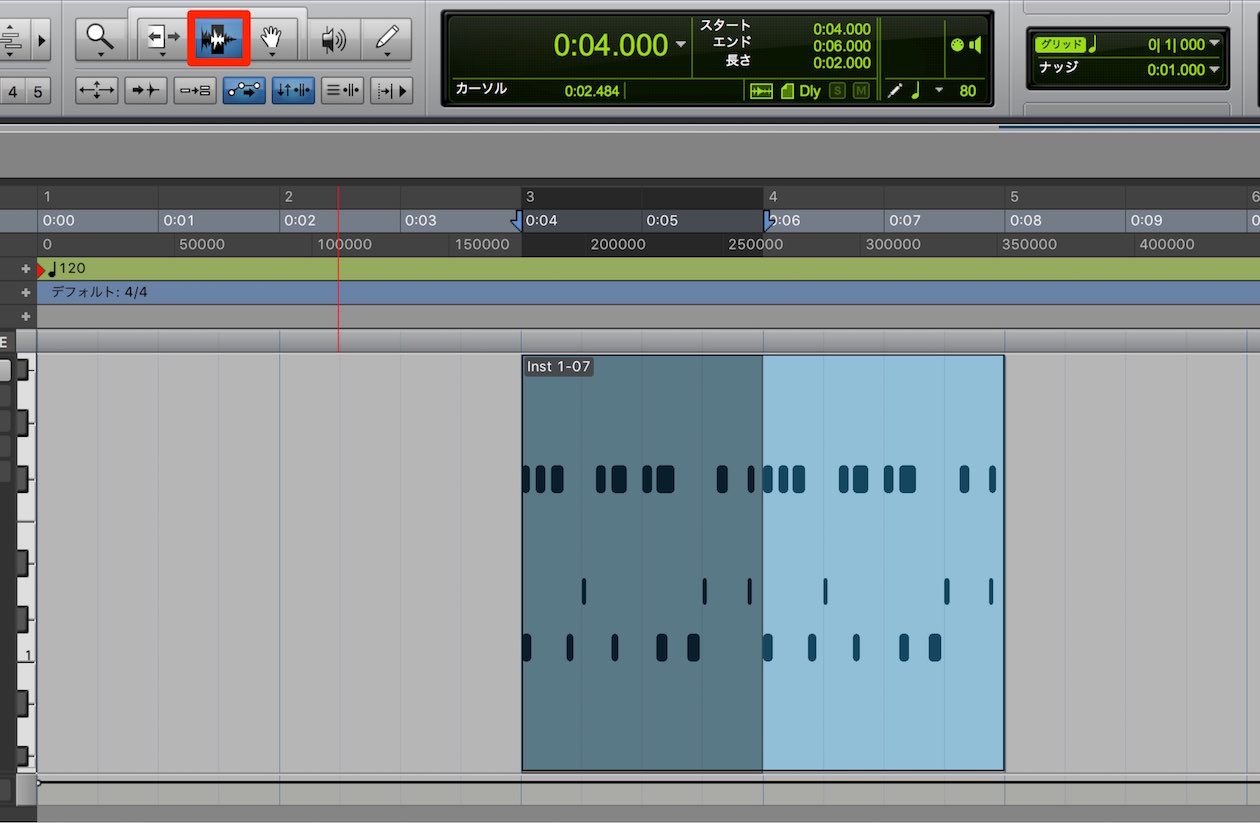This screenshot has width=1260, height=823.
Task: Click the grid quarter-note value icon
Action: coord(1092,43)
